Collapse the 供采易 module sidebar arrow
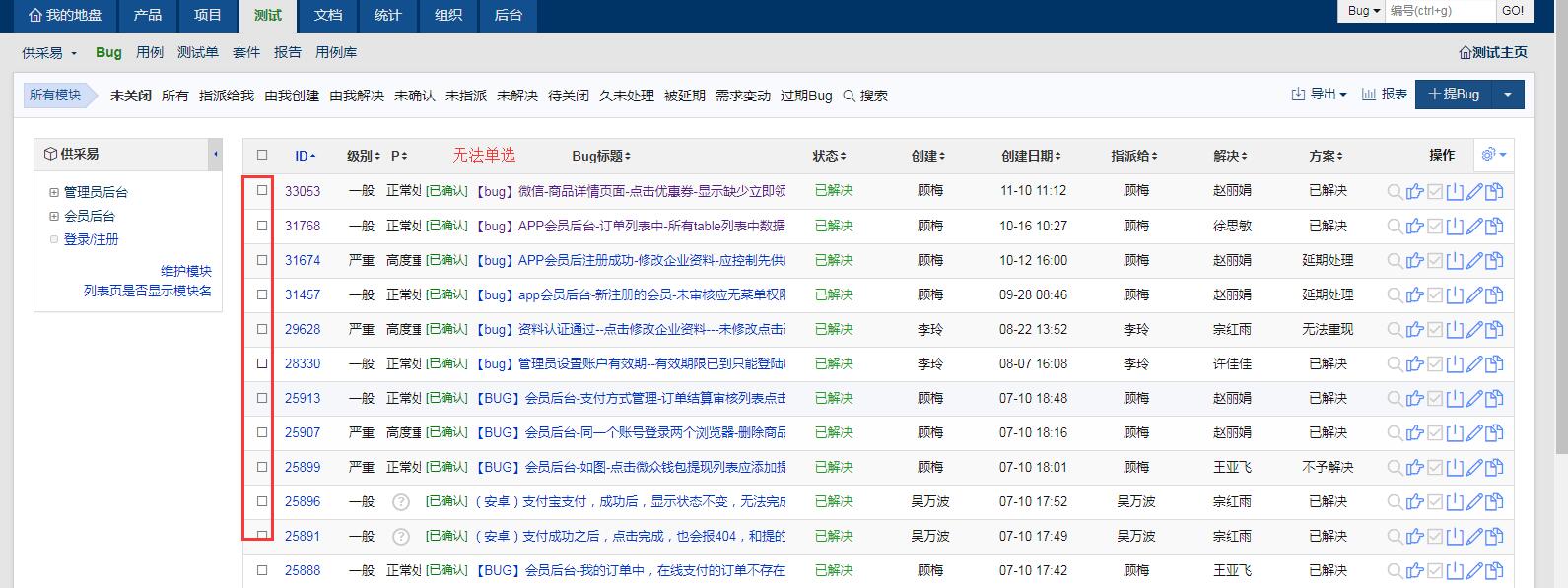 [x=216, y=155]
